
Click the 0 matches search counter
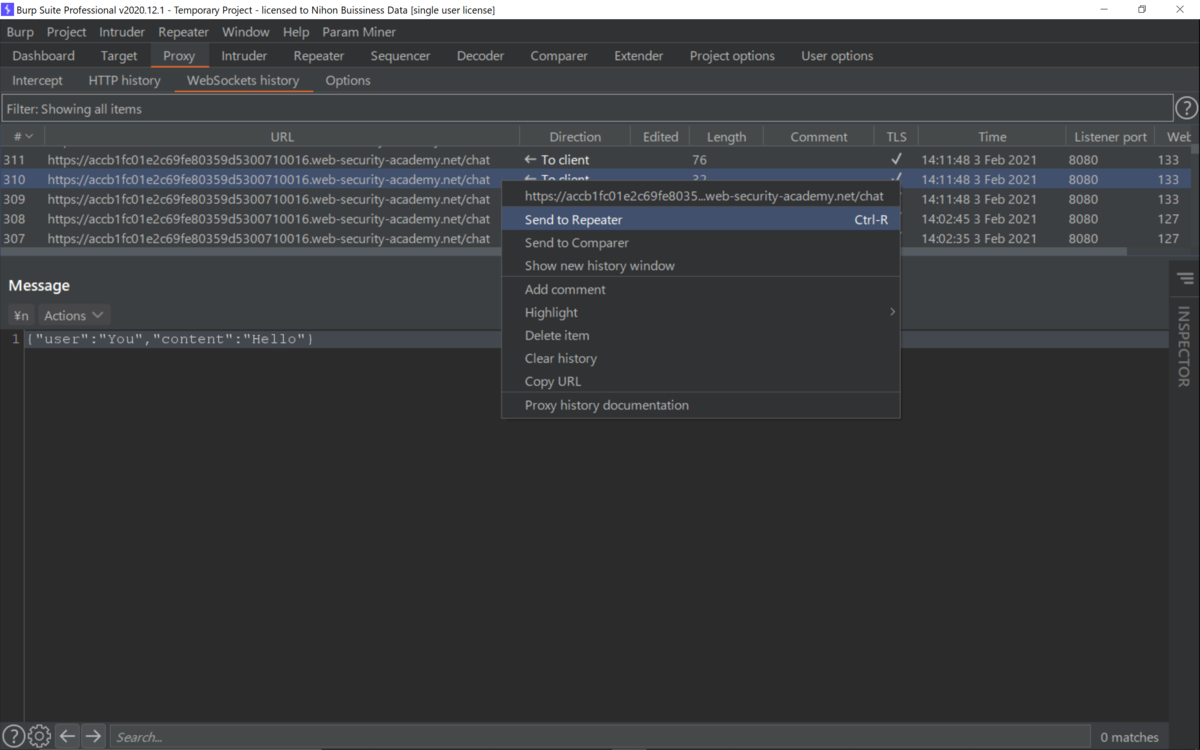1129,737
